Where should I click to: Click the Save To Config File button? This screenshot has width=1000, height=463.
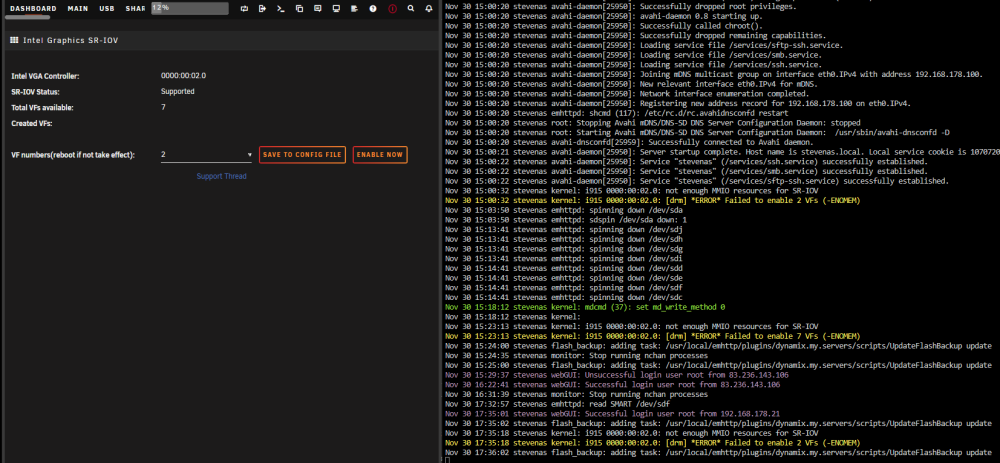click(x=302, y=155)
